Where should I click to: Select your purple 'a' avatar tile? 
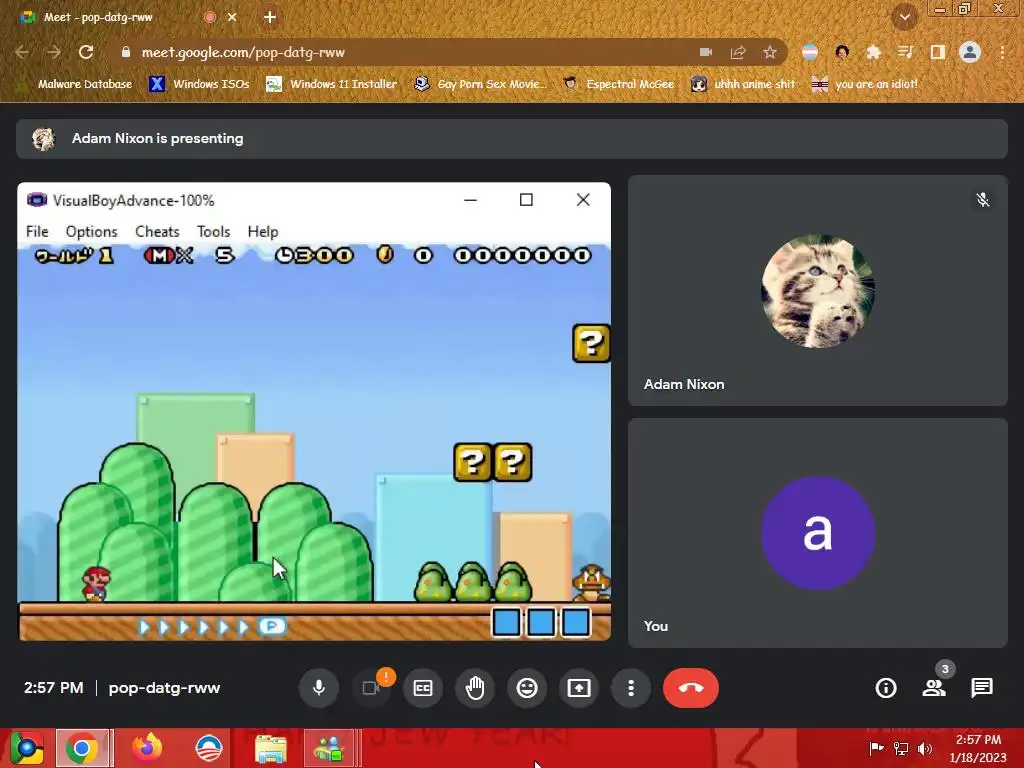[818, 533]
